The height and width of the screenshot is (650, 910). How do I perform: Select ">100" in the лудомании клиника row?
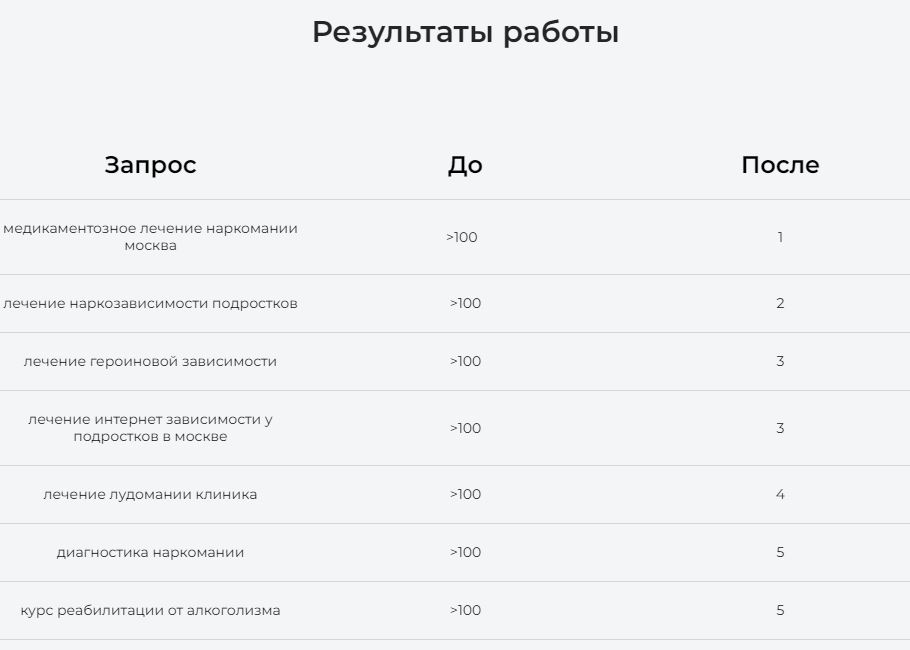click(x=465, y=494)
